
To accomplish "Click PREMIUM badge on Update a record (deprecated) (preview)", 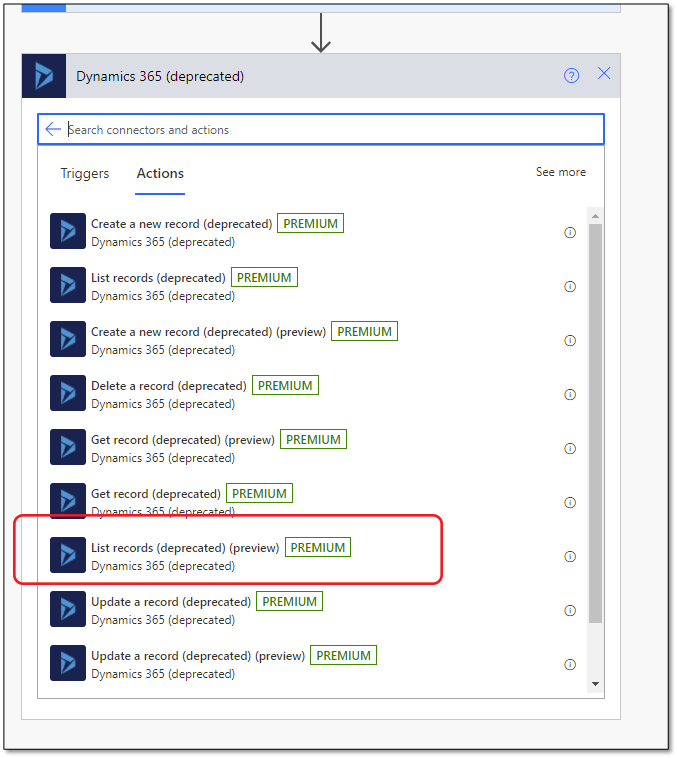I will 343,655.
